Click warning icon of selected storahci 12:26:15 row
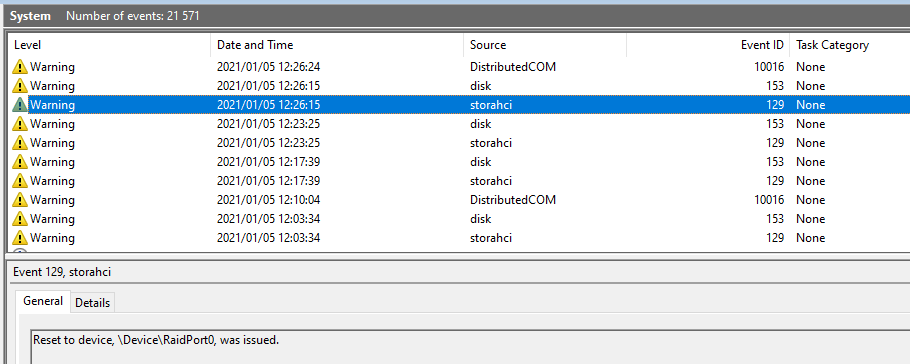This screenshot has width=910, height=364. [20, 105]
